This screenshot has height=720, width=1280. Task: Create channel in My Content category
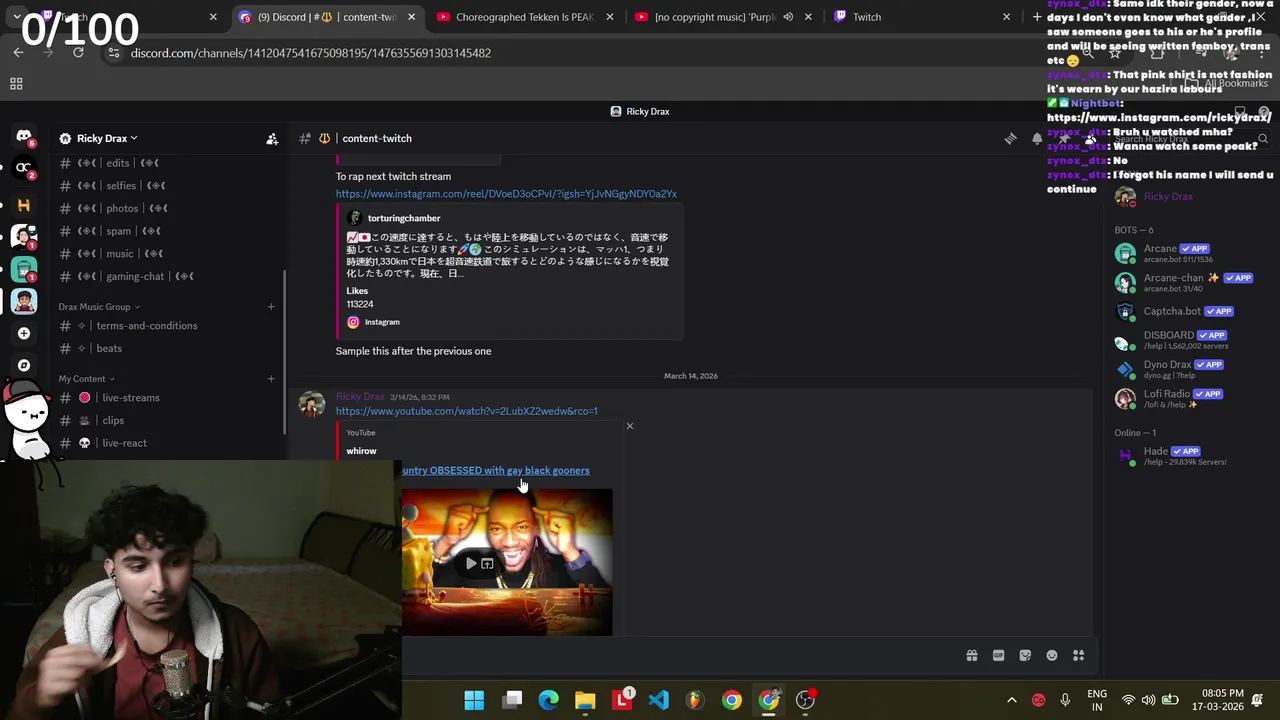pos(271,379)
